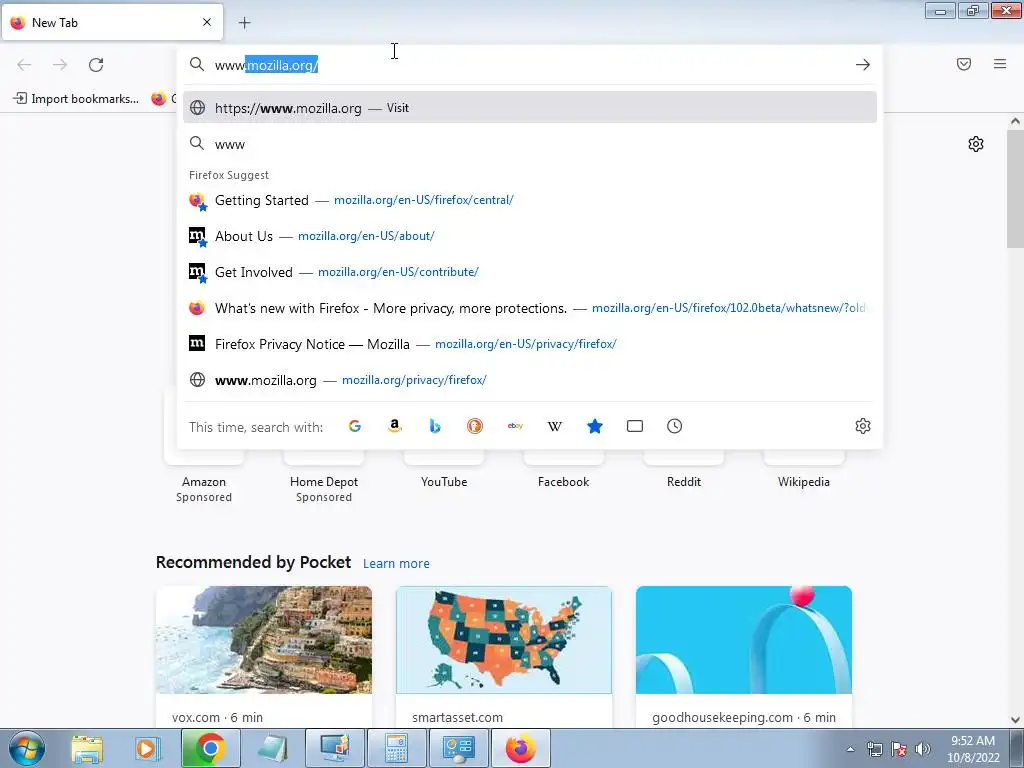Search this time with Amazon icon
1024x768 pixels.
pos(394,426)
